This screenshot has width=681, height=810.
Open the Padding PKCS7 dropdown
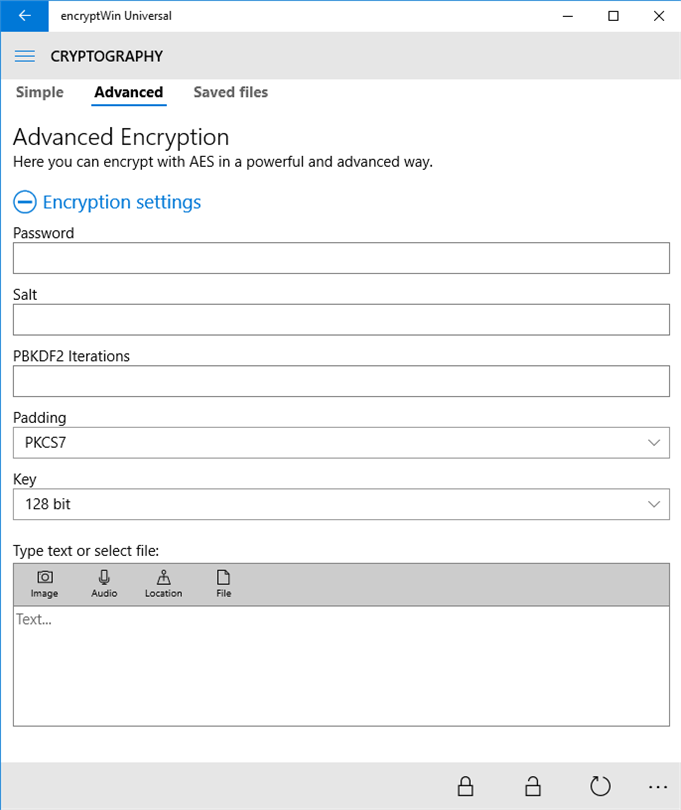[341, 443]
